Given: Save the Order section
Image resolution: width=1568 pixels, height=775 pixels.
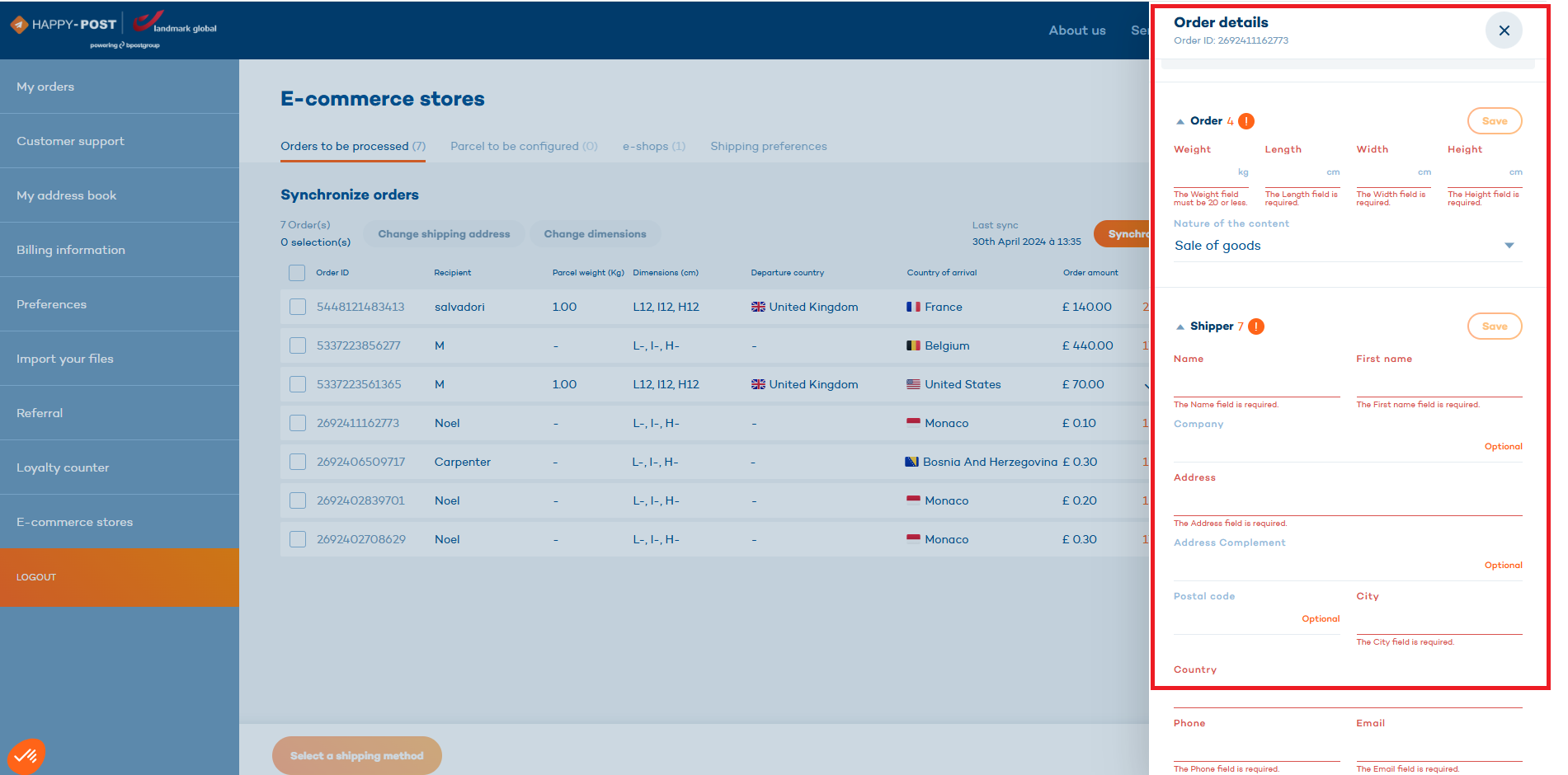Looking at the screenshot, I should click(1495, 121).
